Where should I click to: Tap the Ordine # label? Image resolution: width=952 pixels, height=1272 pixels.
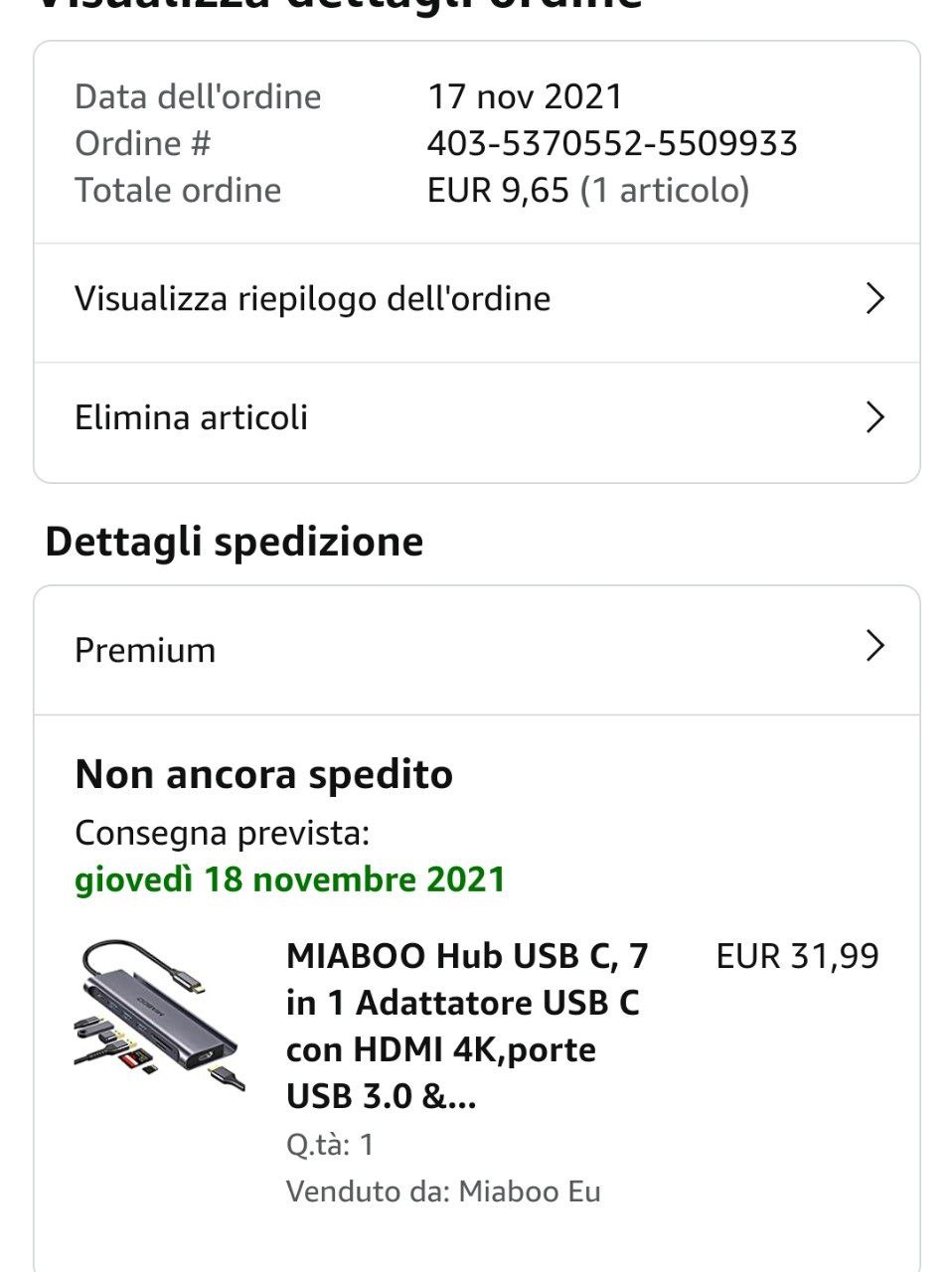(143, 143)
